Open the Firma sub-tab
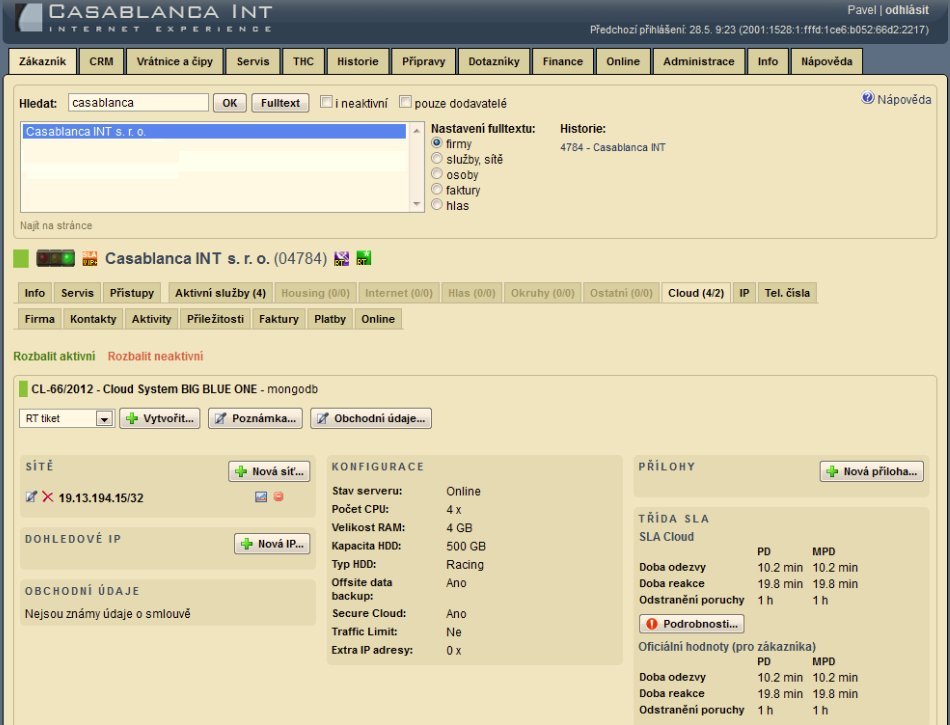950x725 pixels. pyautogui.click(x=39, y=319)
